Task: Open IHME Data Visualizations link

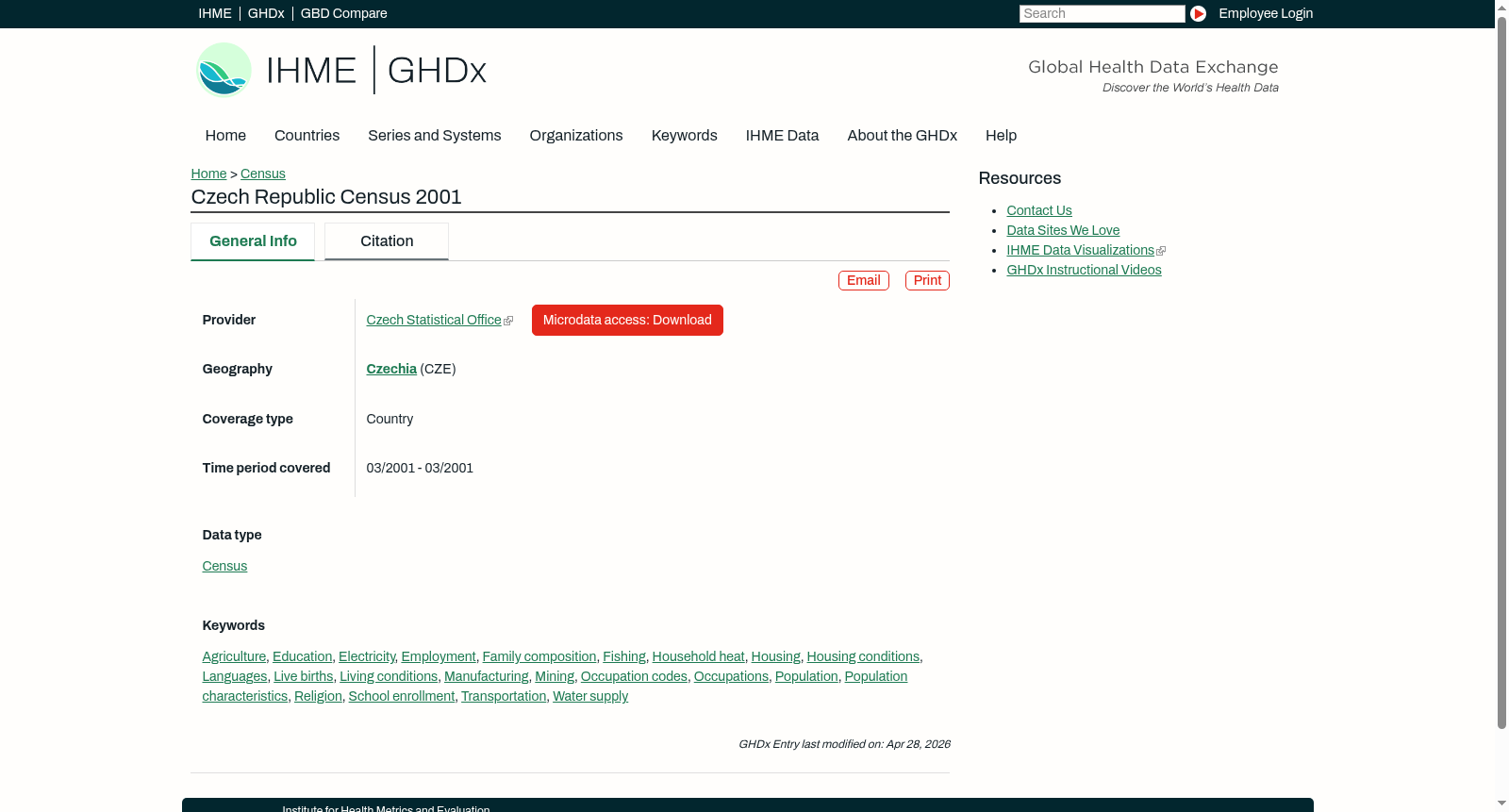Action: click(x=1081, y=251)
